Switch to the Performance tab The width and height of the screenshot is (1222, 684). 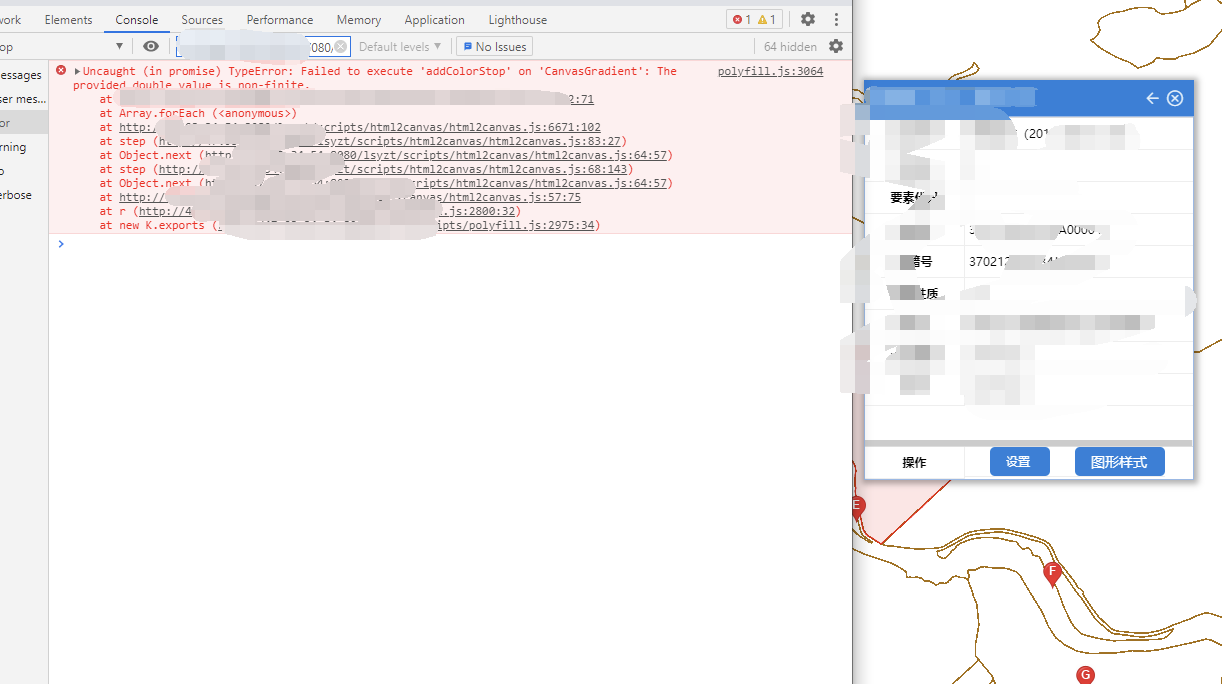(x=280, y=19)
